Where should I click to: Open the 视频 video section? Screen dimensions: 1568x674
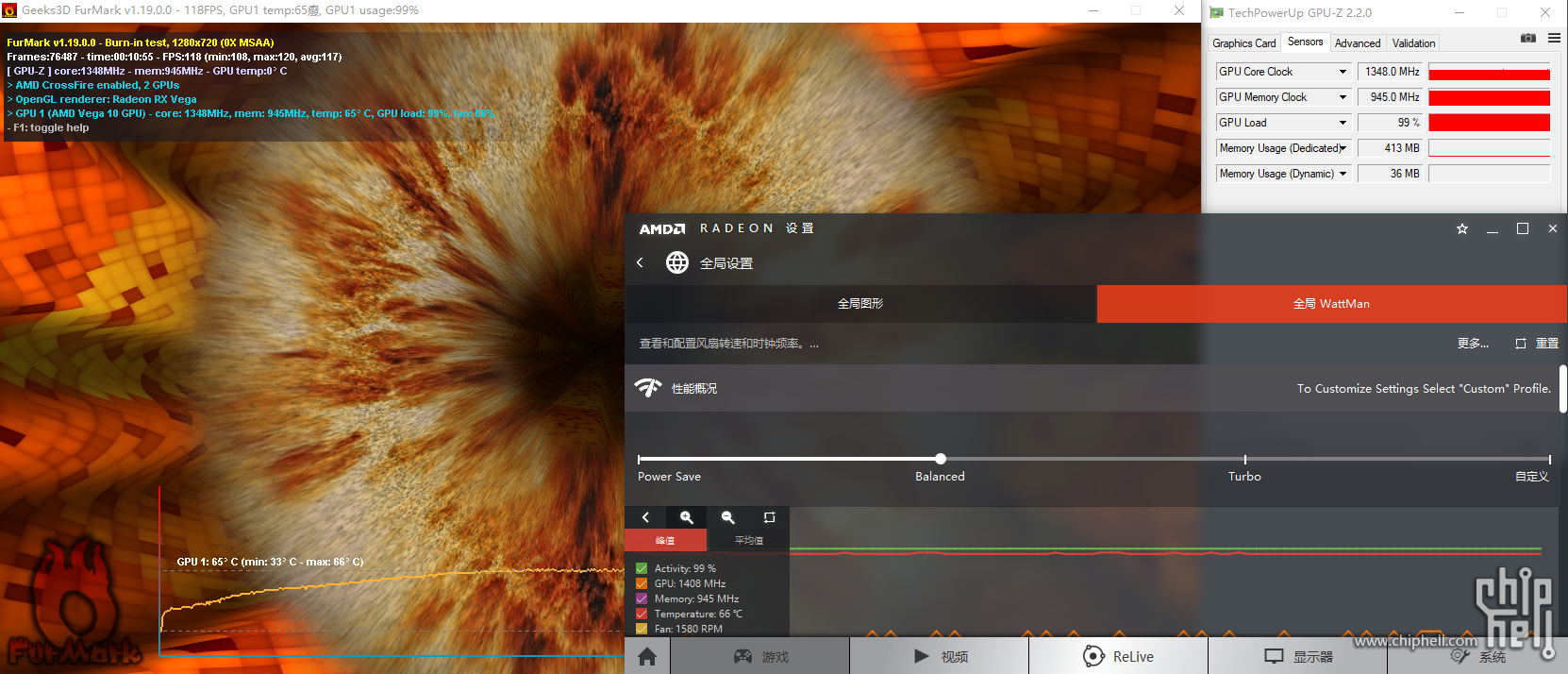pyautogui.click(x=940, y=656)
